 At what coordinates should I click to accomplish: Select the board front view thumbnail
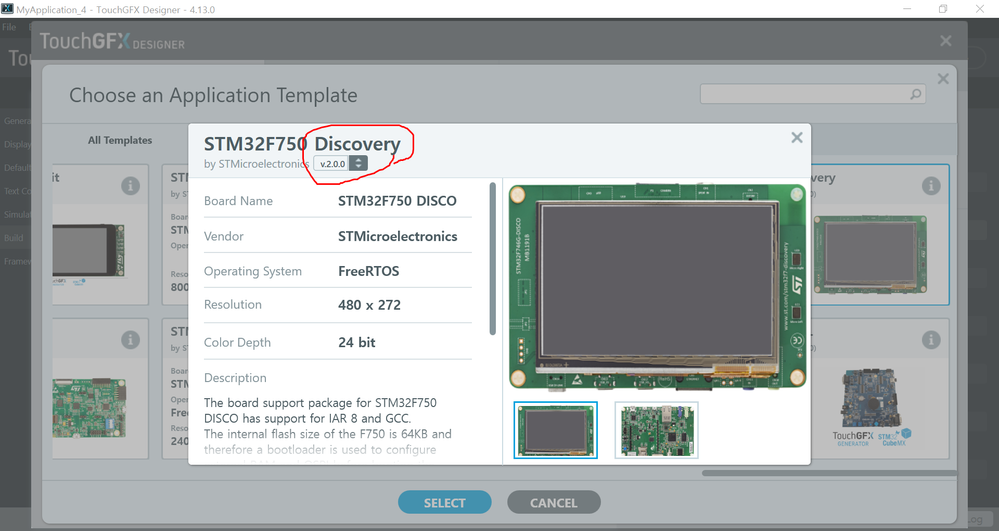(x=556, y=430)
